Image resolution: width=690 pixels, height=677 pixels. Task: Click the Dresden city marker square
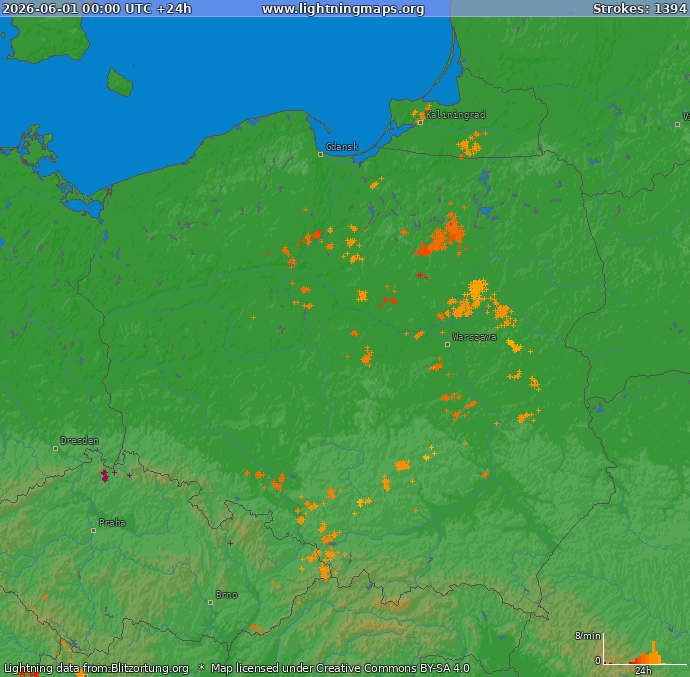point(55,449)
